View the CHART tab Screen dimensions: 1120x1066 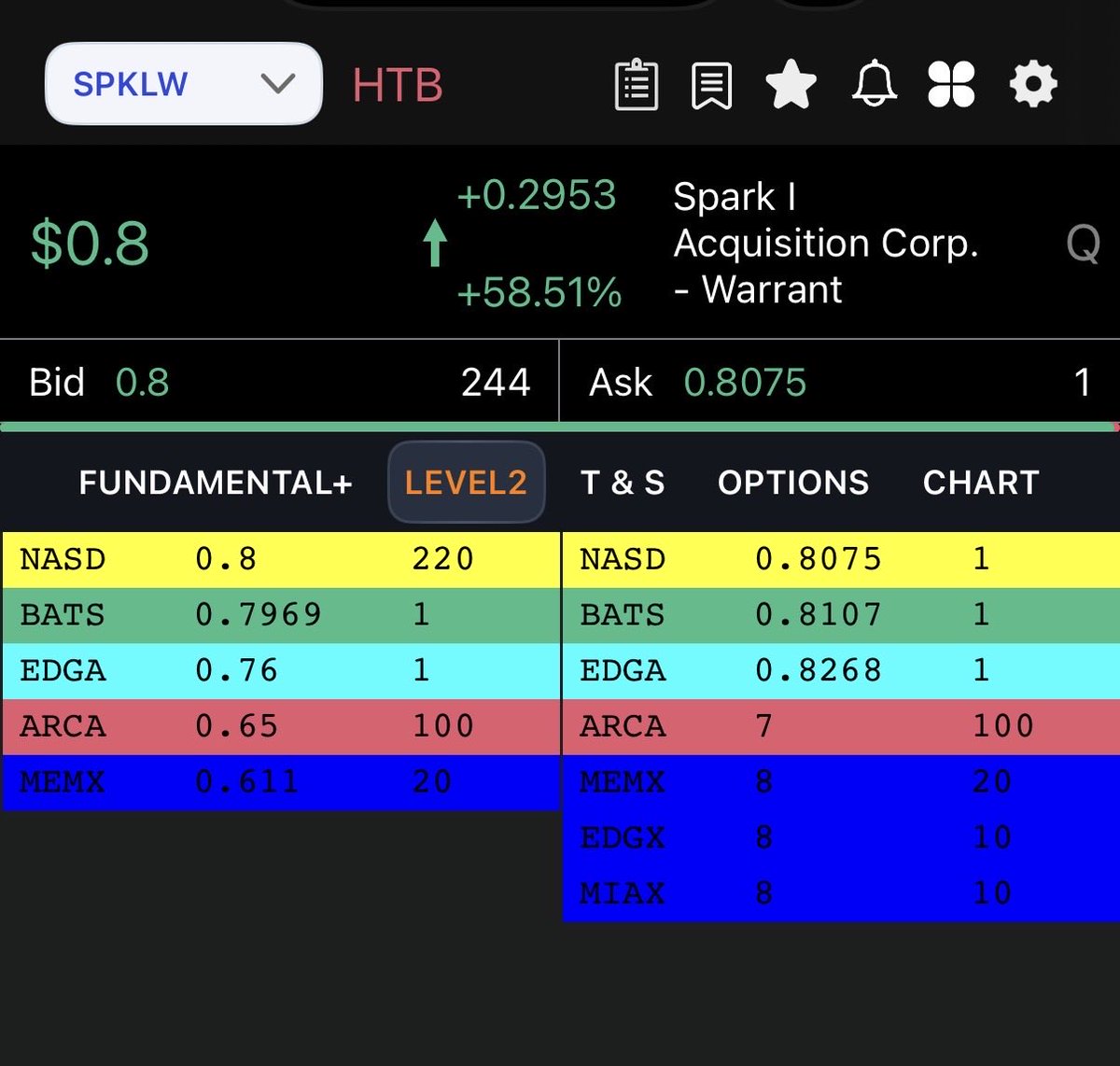coord(981,483)
